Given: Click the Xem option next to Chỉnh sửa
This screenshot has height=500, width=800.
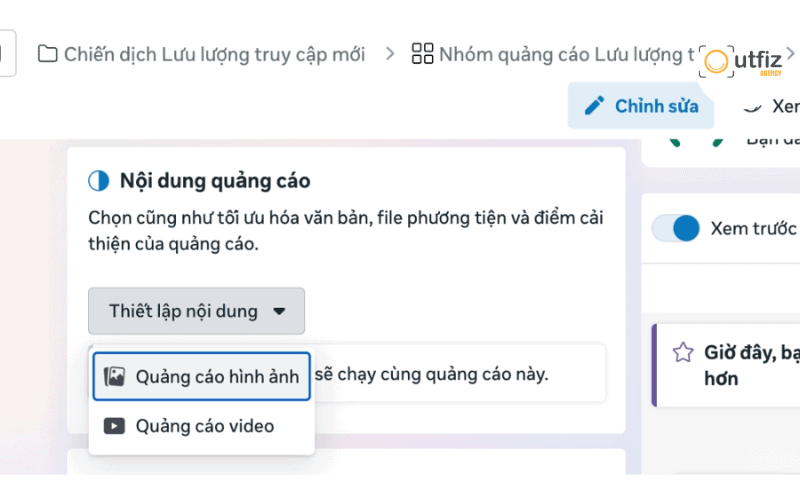Looking at the screenshot, I should [771, 106].
